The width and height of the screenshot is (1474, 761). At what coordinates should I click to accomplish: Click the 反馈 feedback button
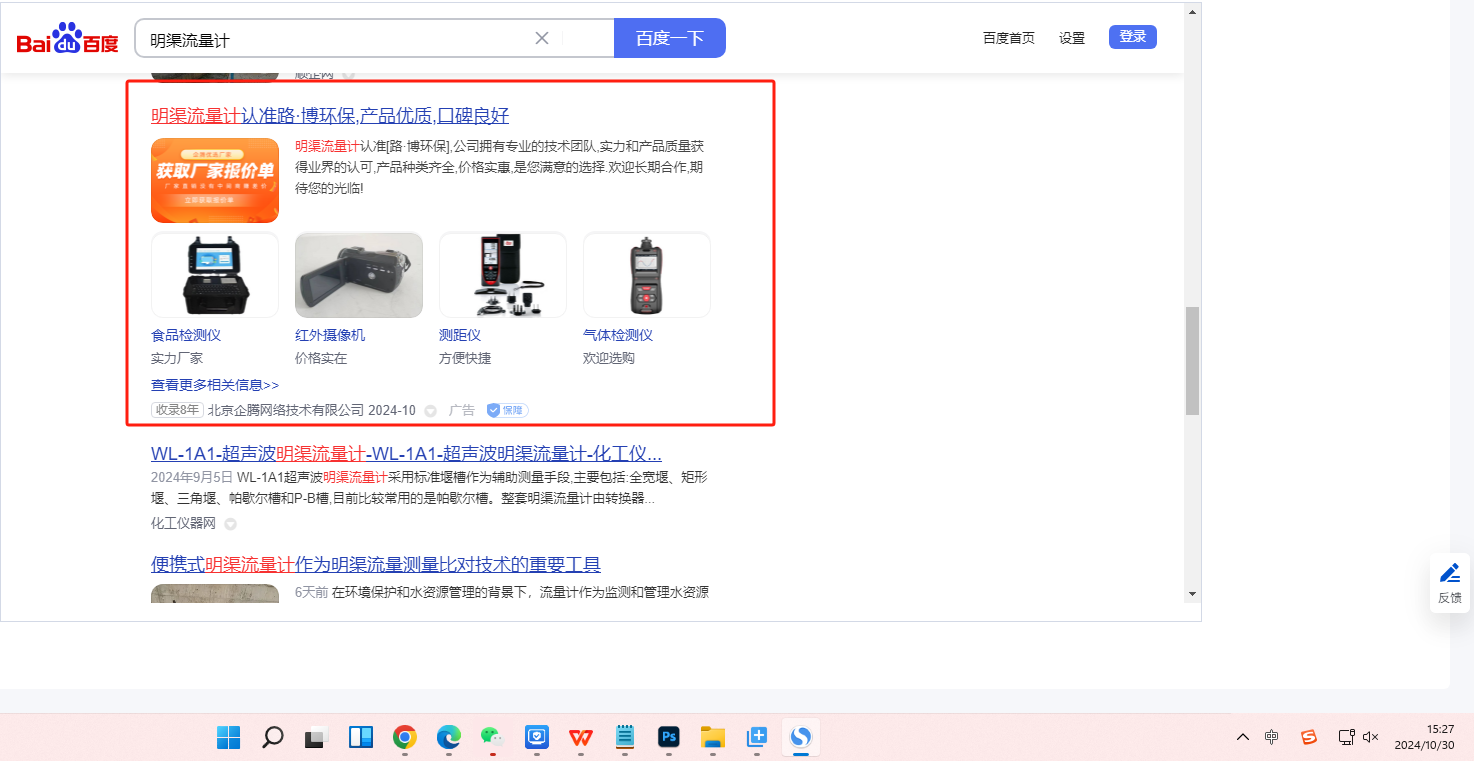point(1450,583)
